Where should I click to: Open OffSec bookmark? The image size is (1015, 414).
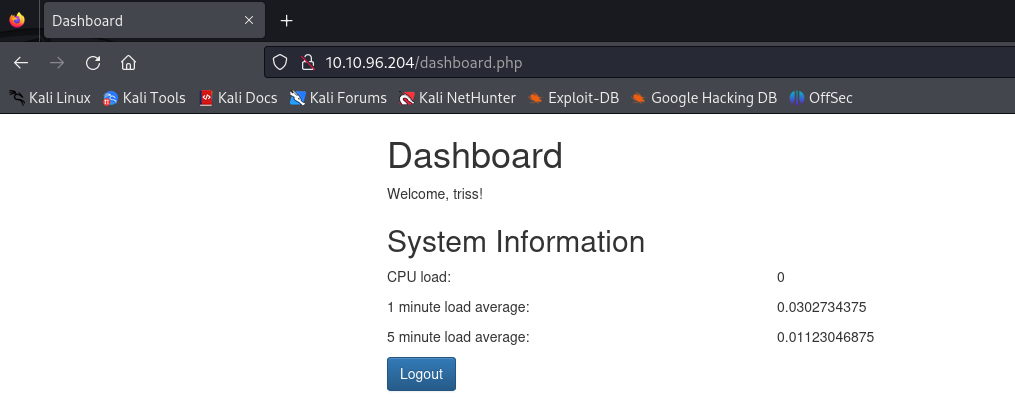point(821,98)
